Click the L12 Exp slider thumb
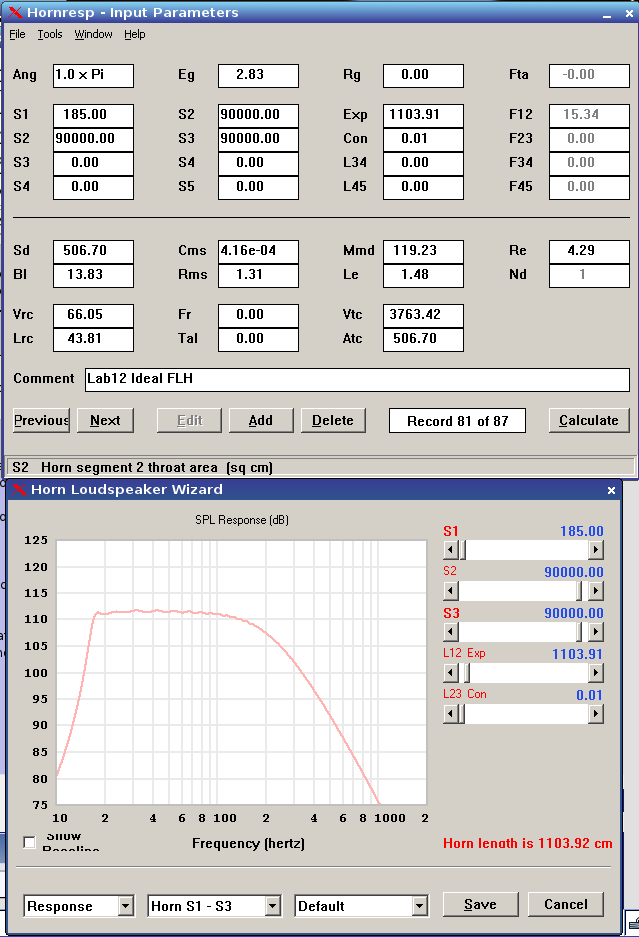The width and height of the screenshot is (639, 937). [x=467, y=673]
